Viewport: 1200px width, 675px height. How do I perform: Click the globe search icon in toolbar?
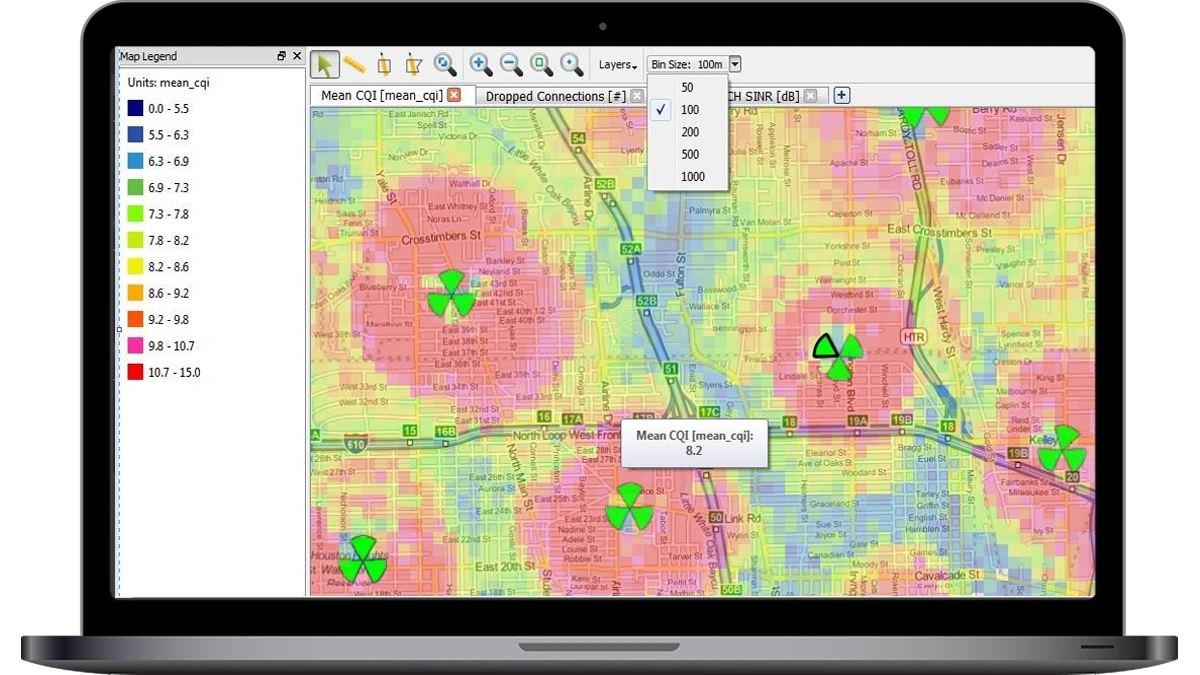point(445,65)
